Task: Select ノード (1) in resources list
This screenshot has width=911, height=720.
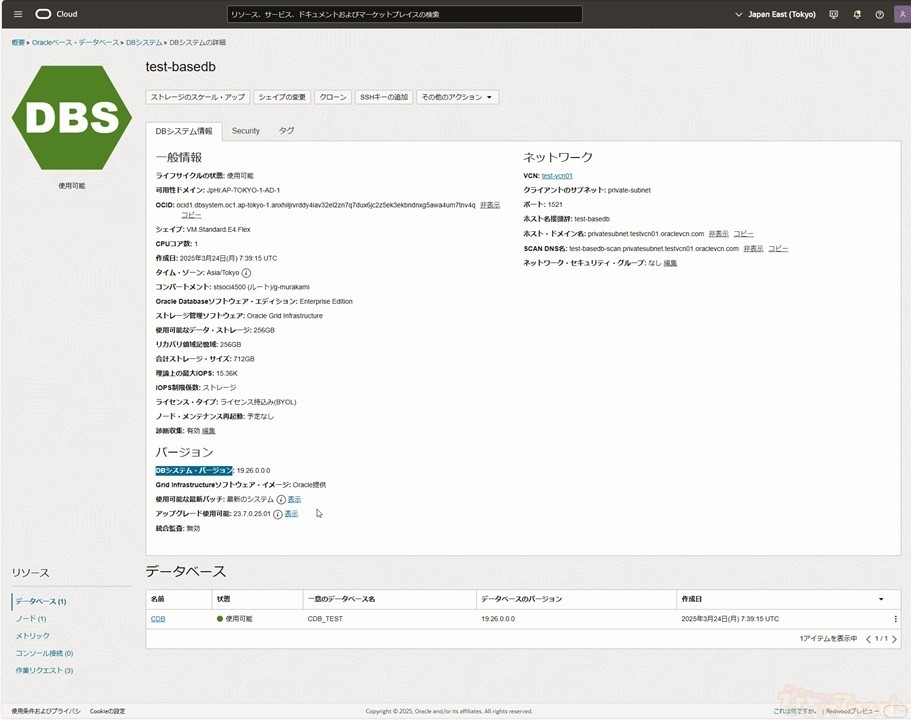Action: pos(31,619)
